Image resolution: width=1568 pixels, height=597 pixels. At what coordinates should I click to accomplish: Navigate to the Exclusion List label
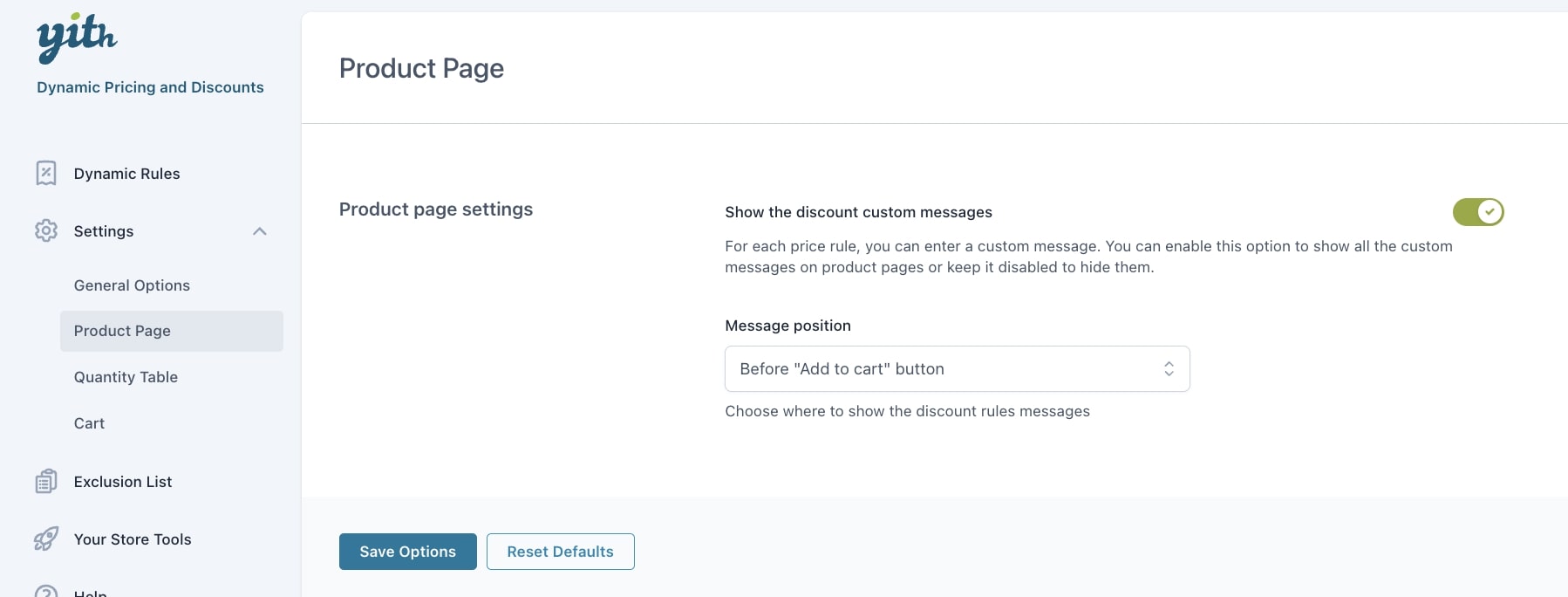click(x=123, y=482)
